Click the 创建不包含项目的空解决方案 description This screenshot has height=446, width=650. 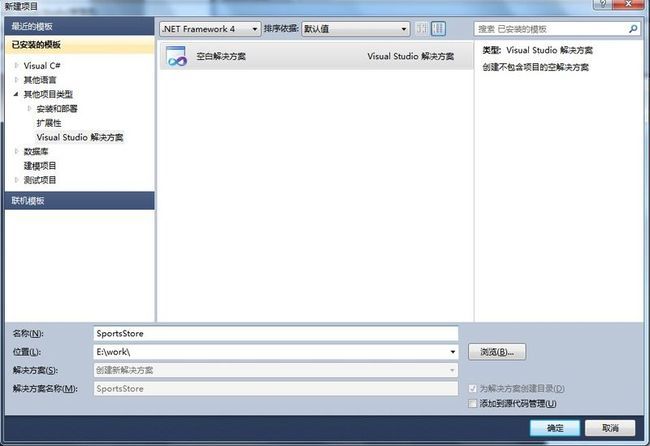coord(535,67)
